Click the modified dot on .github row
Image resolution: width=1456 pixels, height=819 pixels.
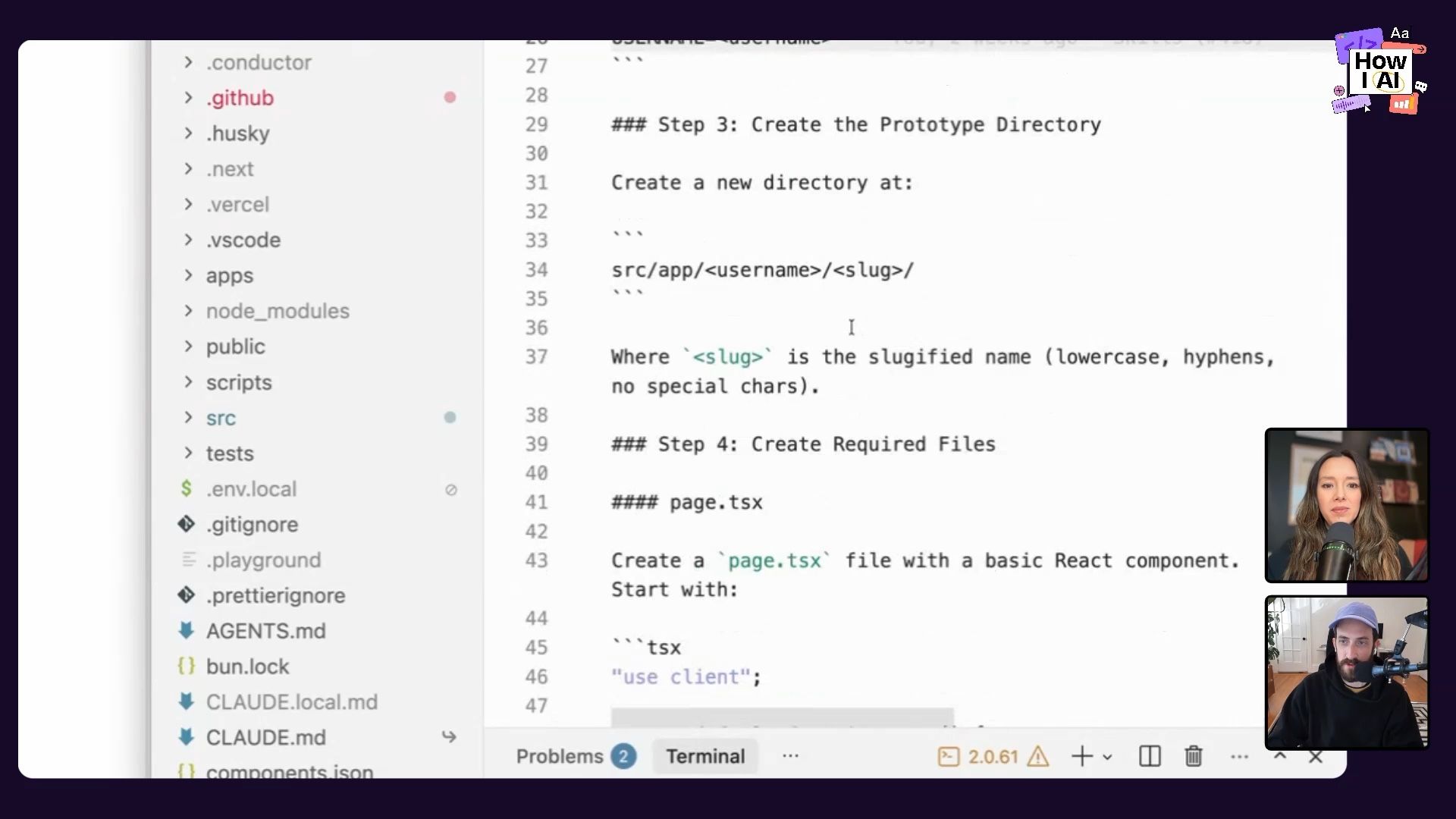point(450,97)
